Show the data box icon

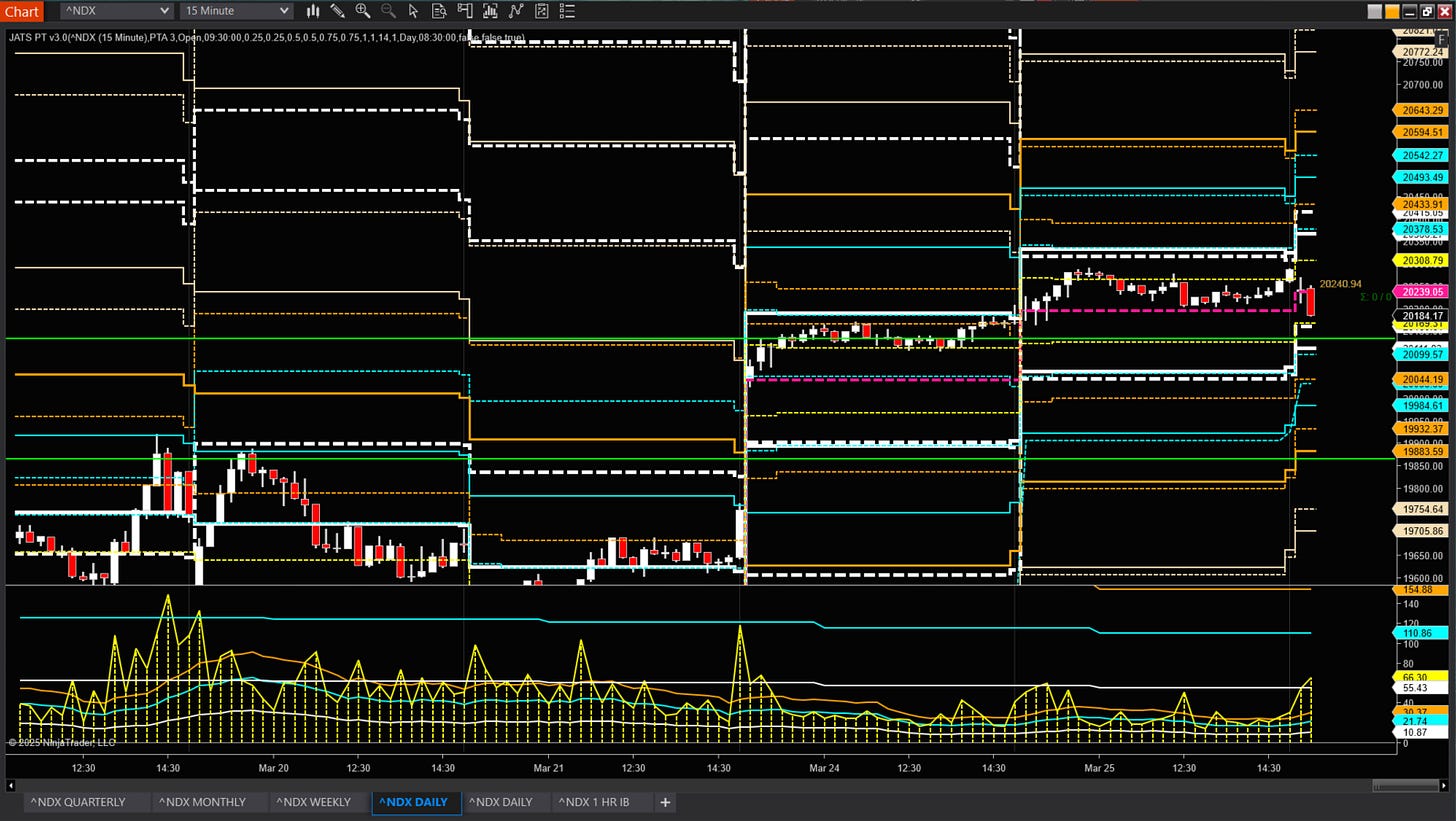(439, 11)
